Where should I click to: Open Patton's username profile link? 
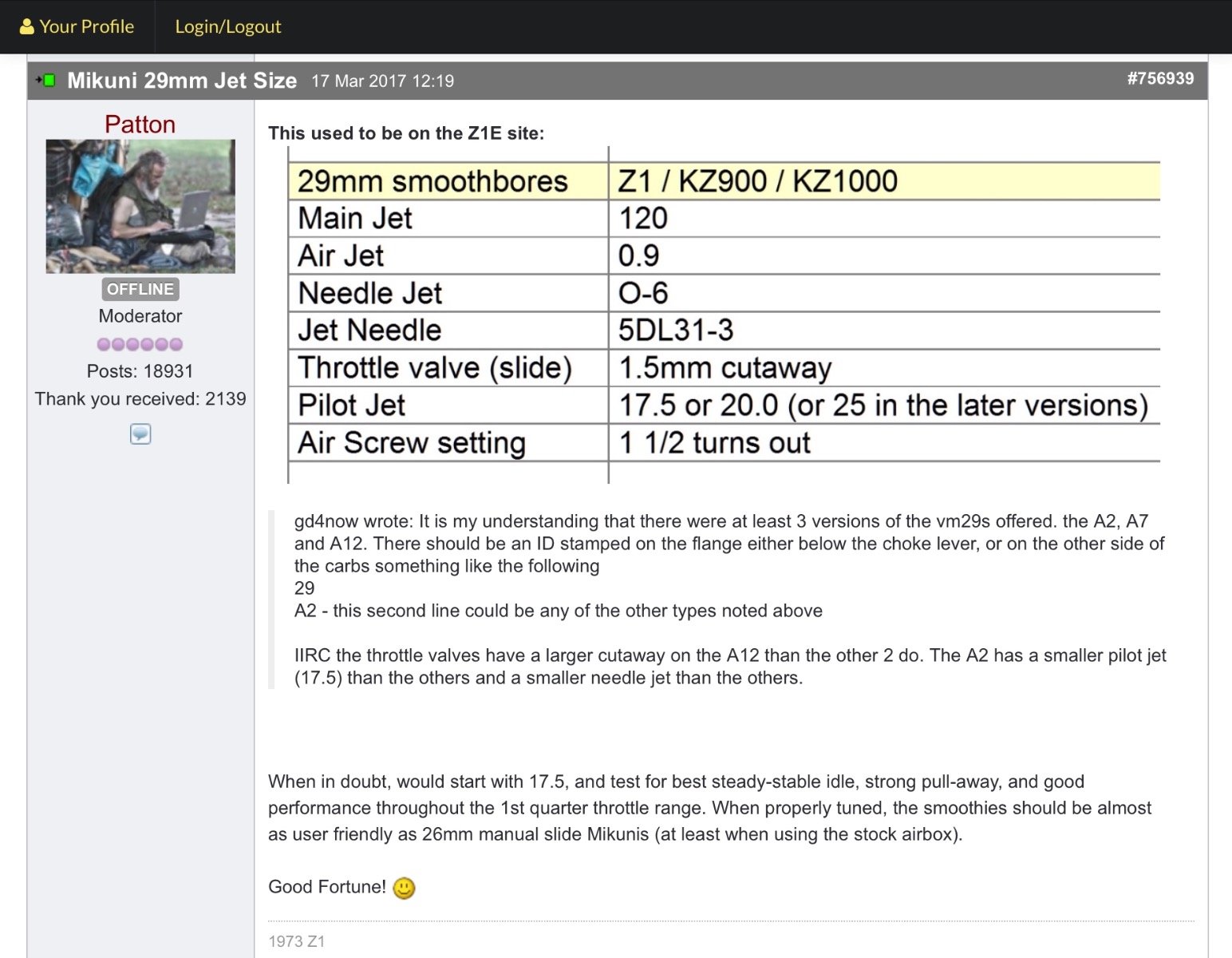coord(140,124)
